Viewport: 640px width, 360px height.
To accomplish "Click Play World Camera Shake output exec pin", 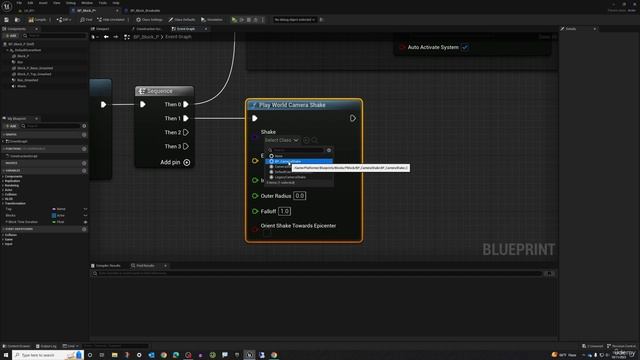I will 353,118.
